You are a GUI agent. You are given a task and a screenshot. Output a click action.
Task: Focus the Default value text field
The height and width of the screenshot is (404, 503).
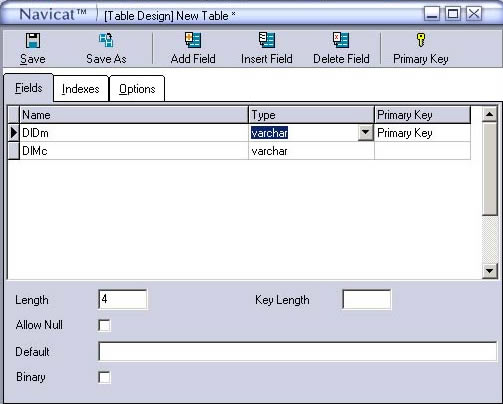point(297,351)
